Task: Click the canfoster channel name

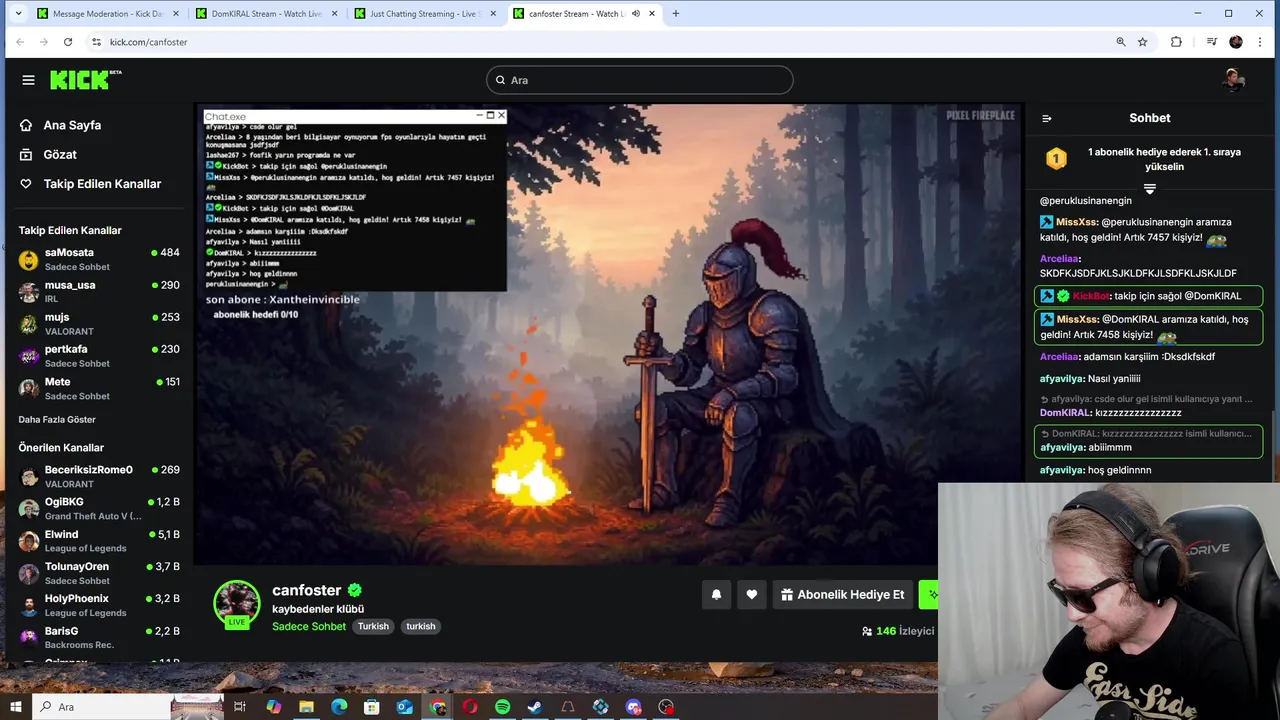Action: coord(307,590)
